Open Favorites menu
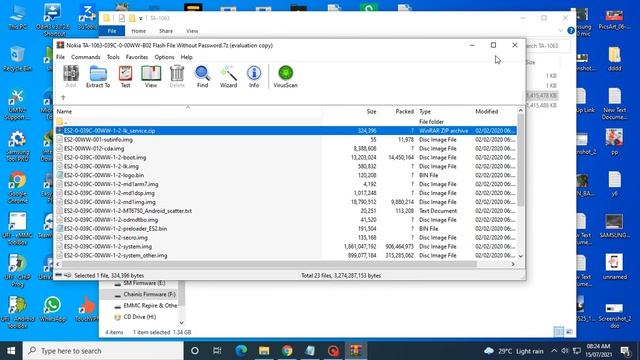Screen dimensions: 640x360 tap(137, 57)
